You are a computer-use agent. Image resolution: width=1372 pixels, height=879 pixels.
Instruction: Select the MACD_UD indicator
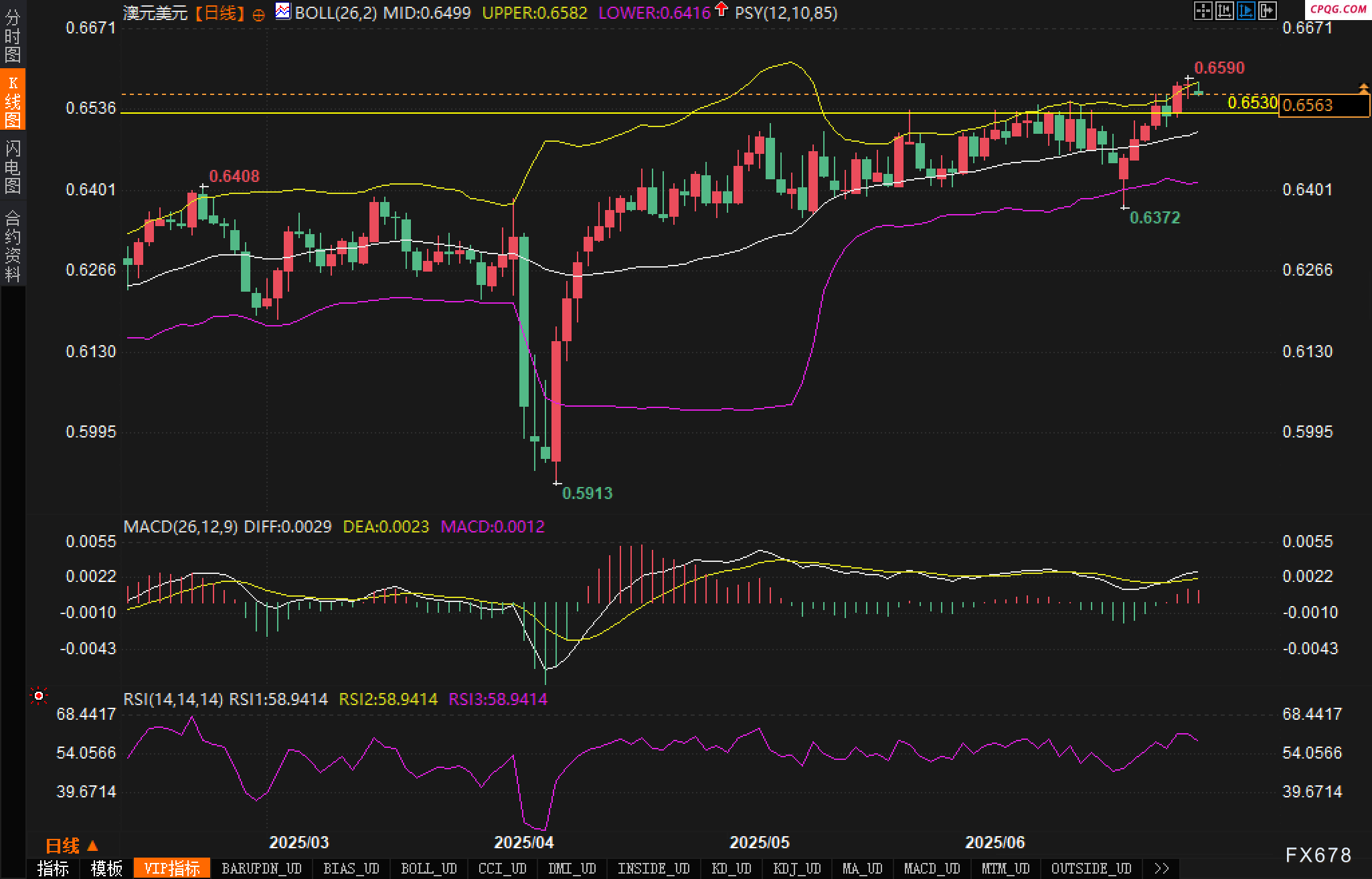(932, 868)
